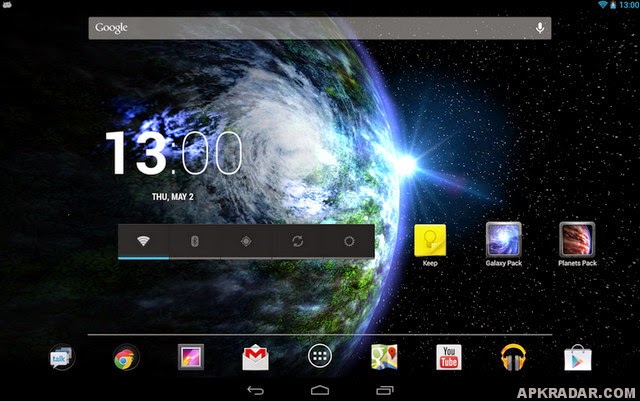Tap the THU, MAY 2 date text

click(173, 197)
